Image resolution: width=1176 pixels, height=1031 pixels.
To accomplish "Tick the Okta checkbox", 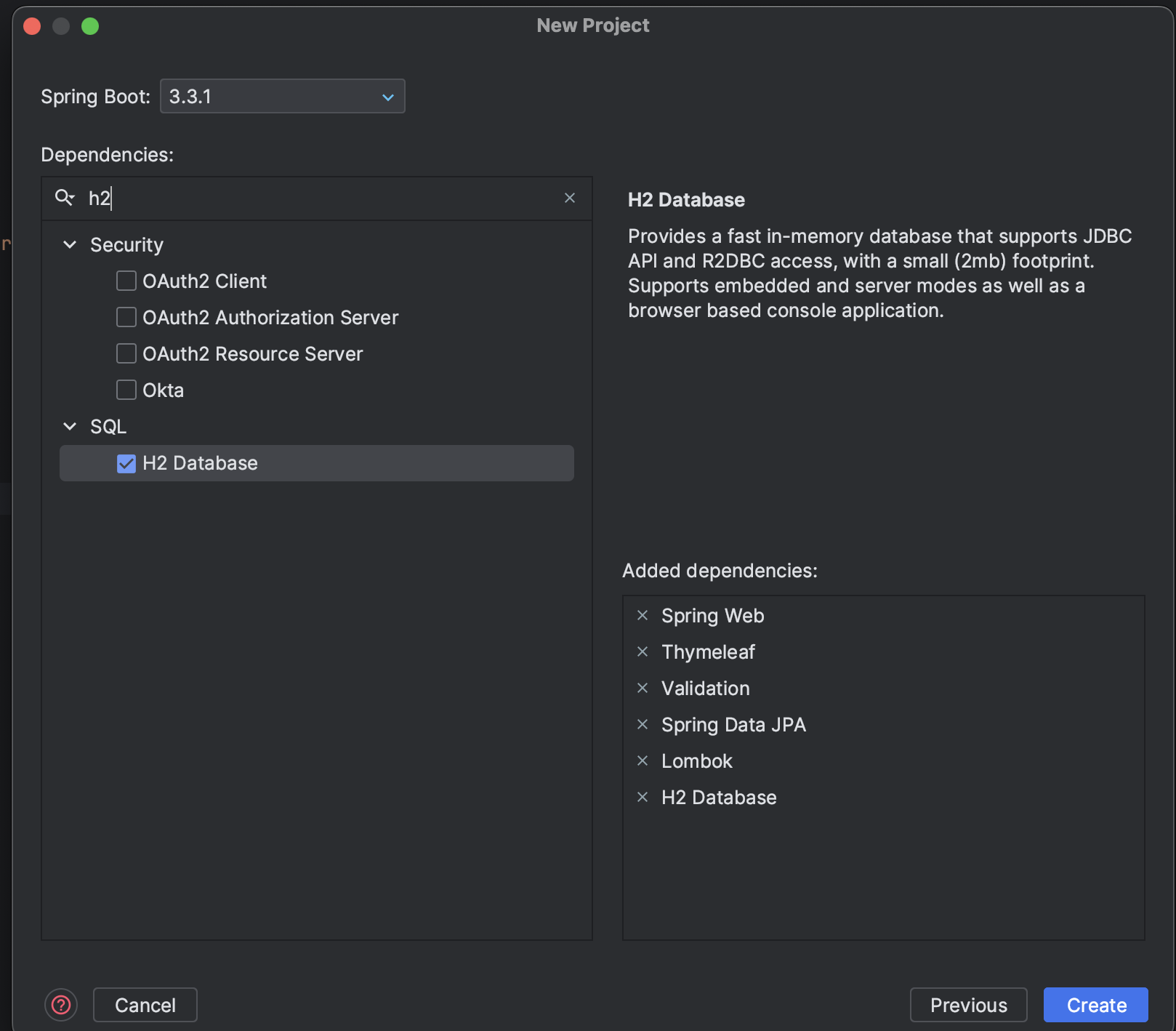I will pos(126,390).
